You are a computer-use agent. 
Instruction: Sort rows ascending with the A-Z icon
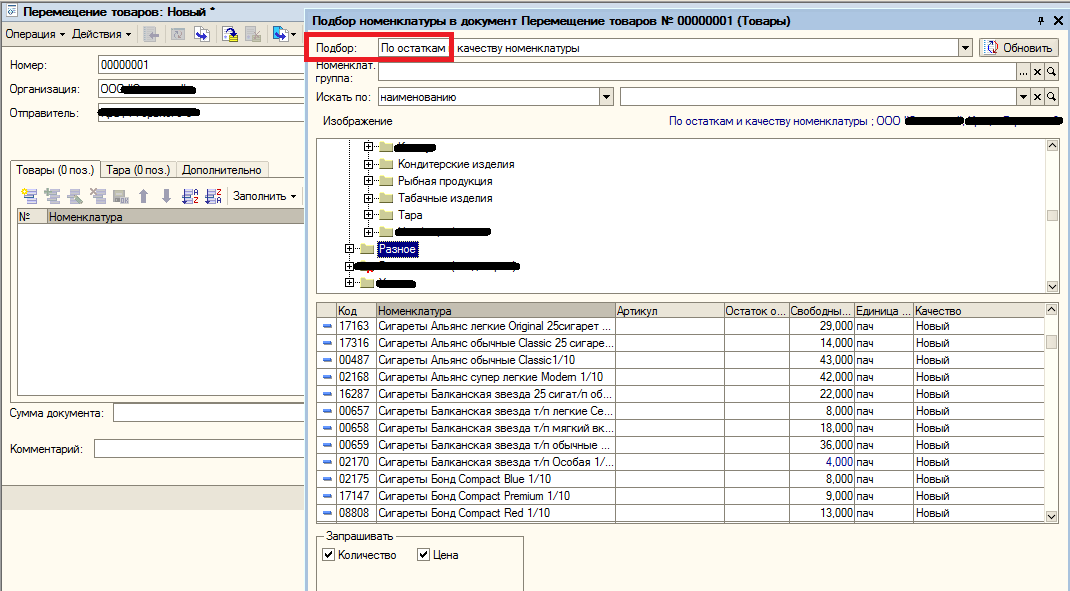(191, 197)
